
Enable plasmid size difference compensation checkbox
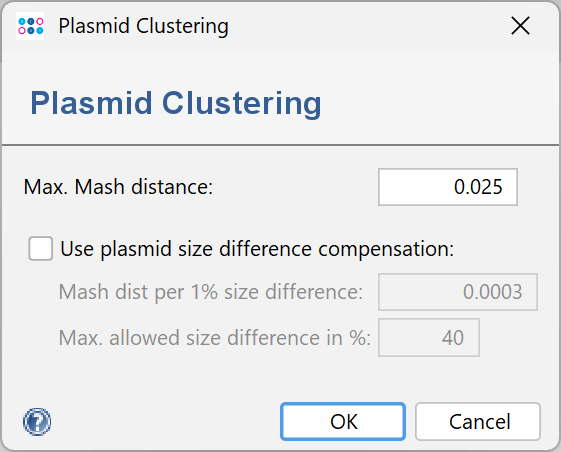coord(41,248)
